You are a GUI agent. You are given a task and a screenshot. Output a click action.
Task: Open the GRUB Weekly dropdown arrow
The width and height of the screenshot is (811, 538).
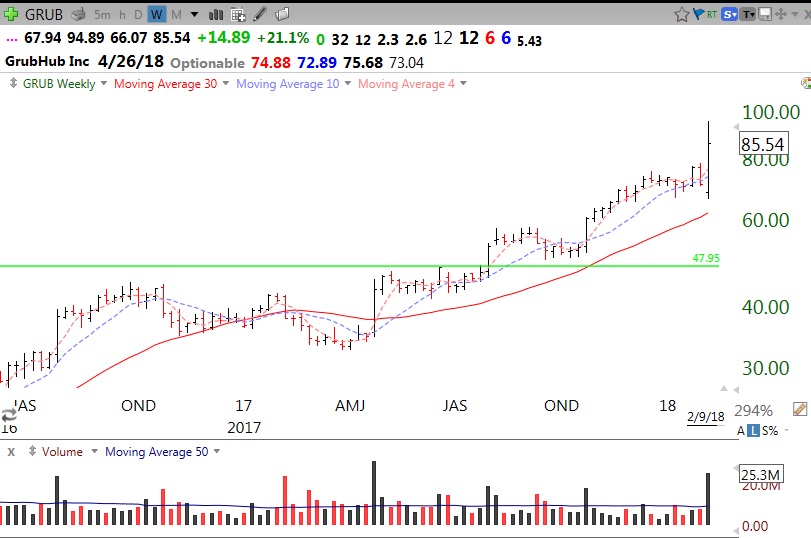[103, 83]
